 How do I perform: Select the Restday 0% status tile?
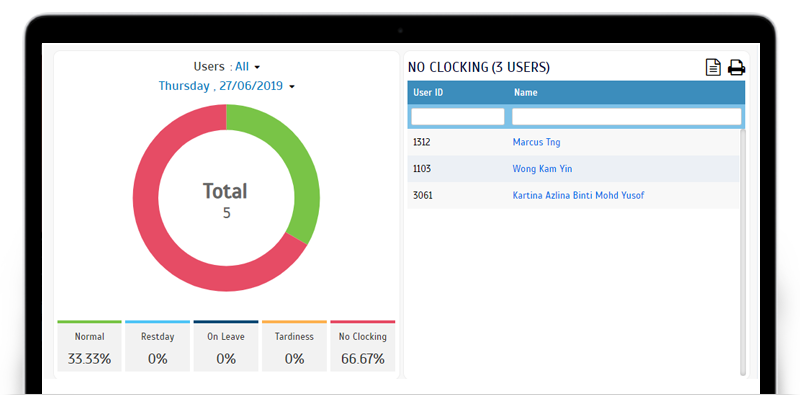click(158, 346)
